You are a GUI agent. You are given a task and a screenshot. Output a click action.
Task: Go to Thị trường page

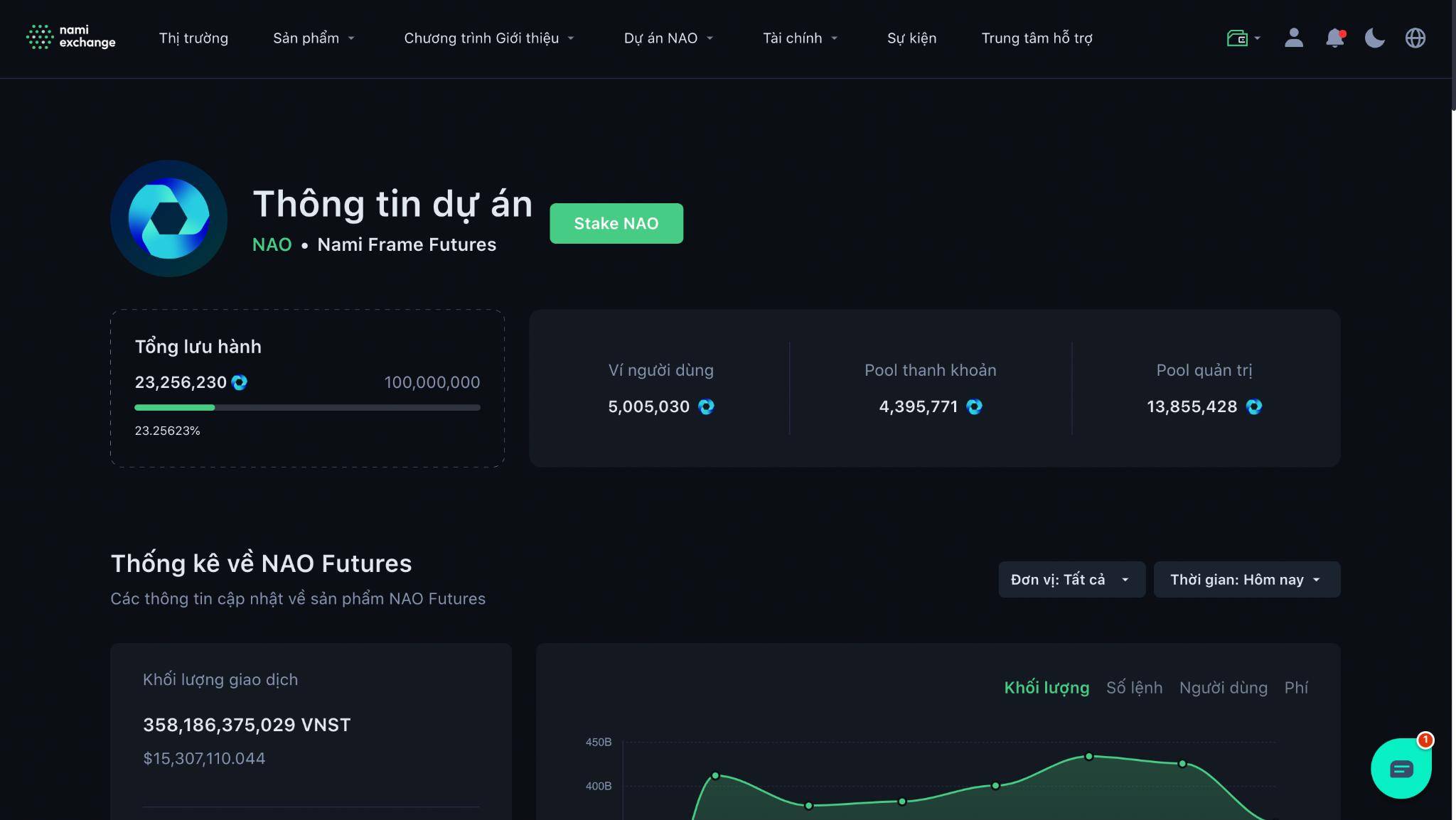click(193, 38)
